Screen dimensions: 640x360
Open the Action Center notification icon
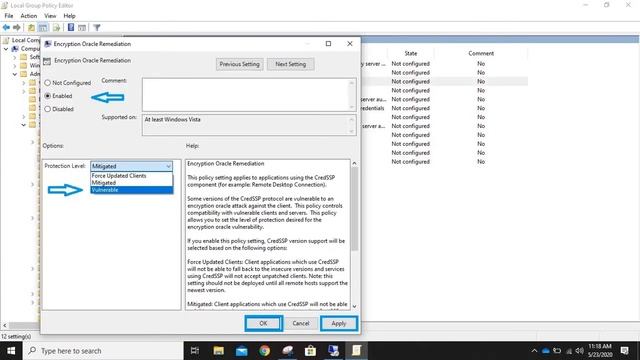(x=624, y=351)
